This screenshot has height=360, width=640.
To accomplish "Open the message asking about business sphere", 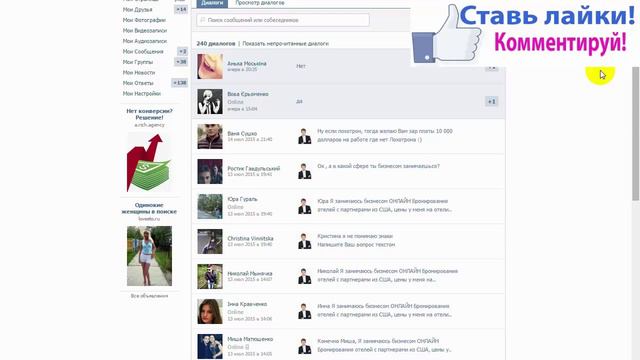I will click(378, 166).
